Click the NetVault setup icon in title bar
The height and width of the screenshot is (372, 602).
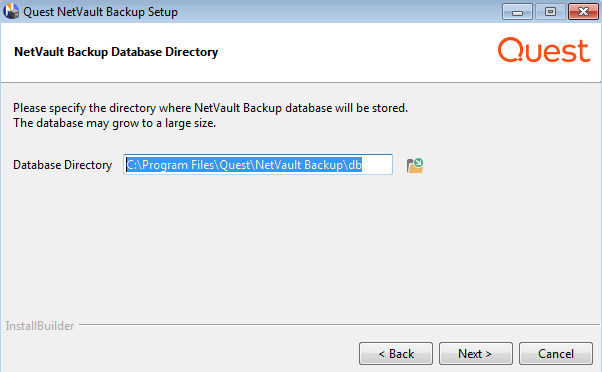coord(11,11)
